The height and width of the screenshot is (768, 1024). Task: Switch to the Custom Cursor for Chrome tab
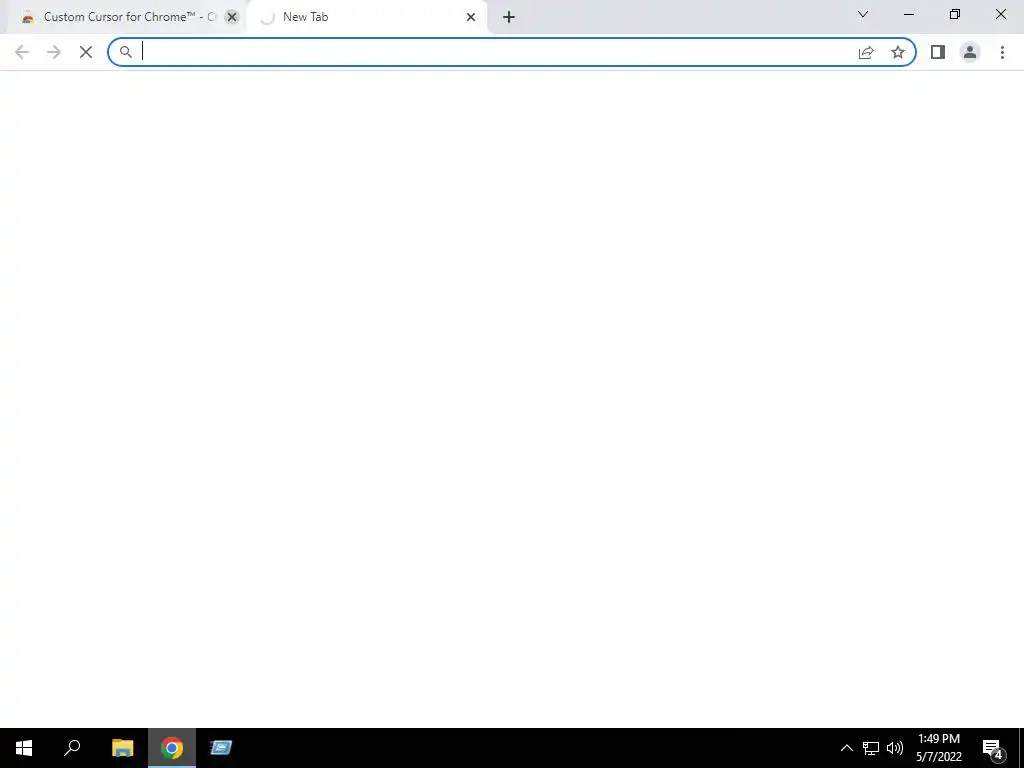125,17
